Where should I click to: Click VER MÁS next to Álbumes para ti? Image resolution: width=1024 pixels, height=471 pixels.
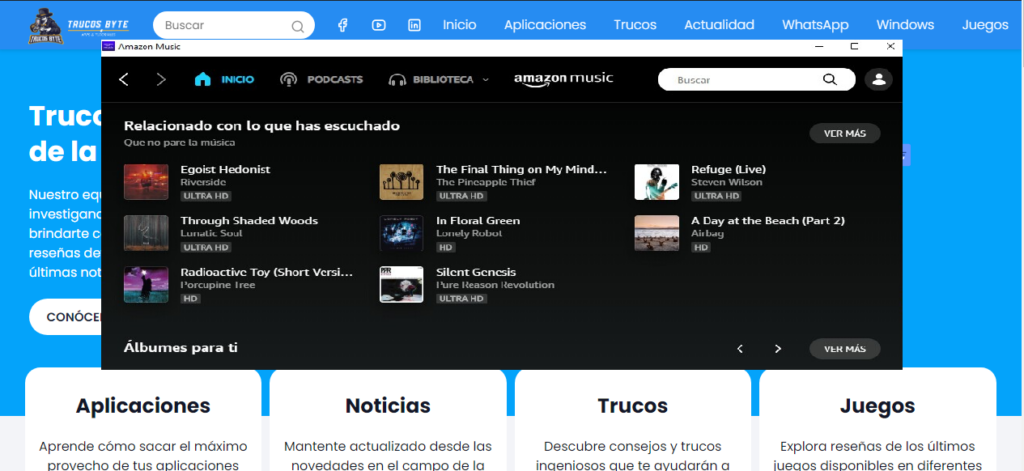pos(844,349)
